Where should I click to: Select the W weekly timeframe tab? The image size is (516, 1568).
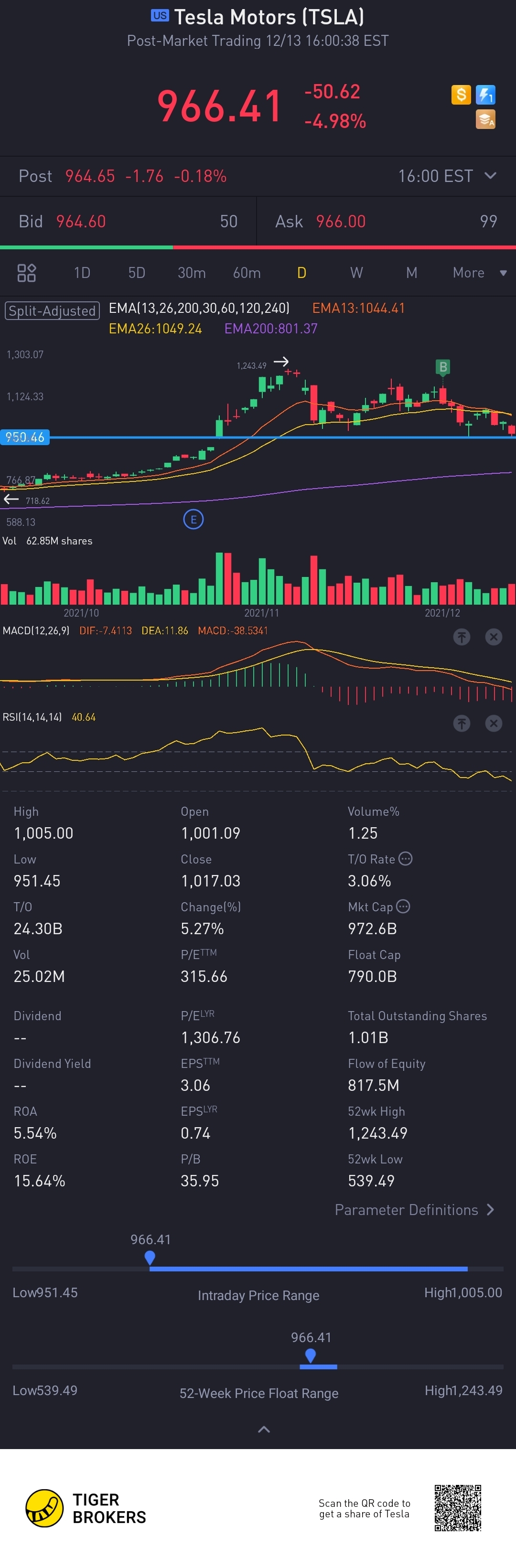click(356, 273)
